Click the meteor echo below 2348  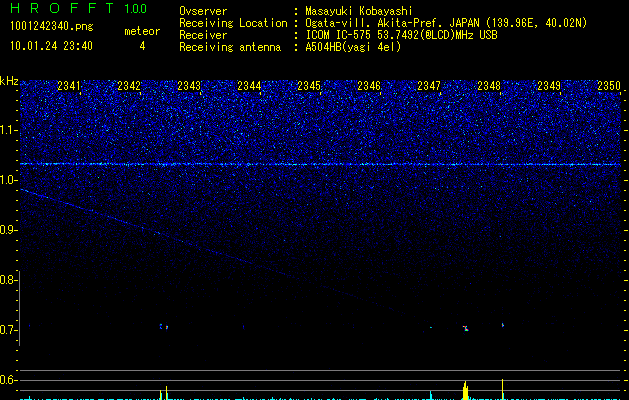point(466,327)
